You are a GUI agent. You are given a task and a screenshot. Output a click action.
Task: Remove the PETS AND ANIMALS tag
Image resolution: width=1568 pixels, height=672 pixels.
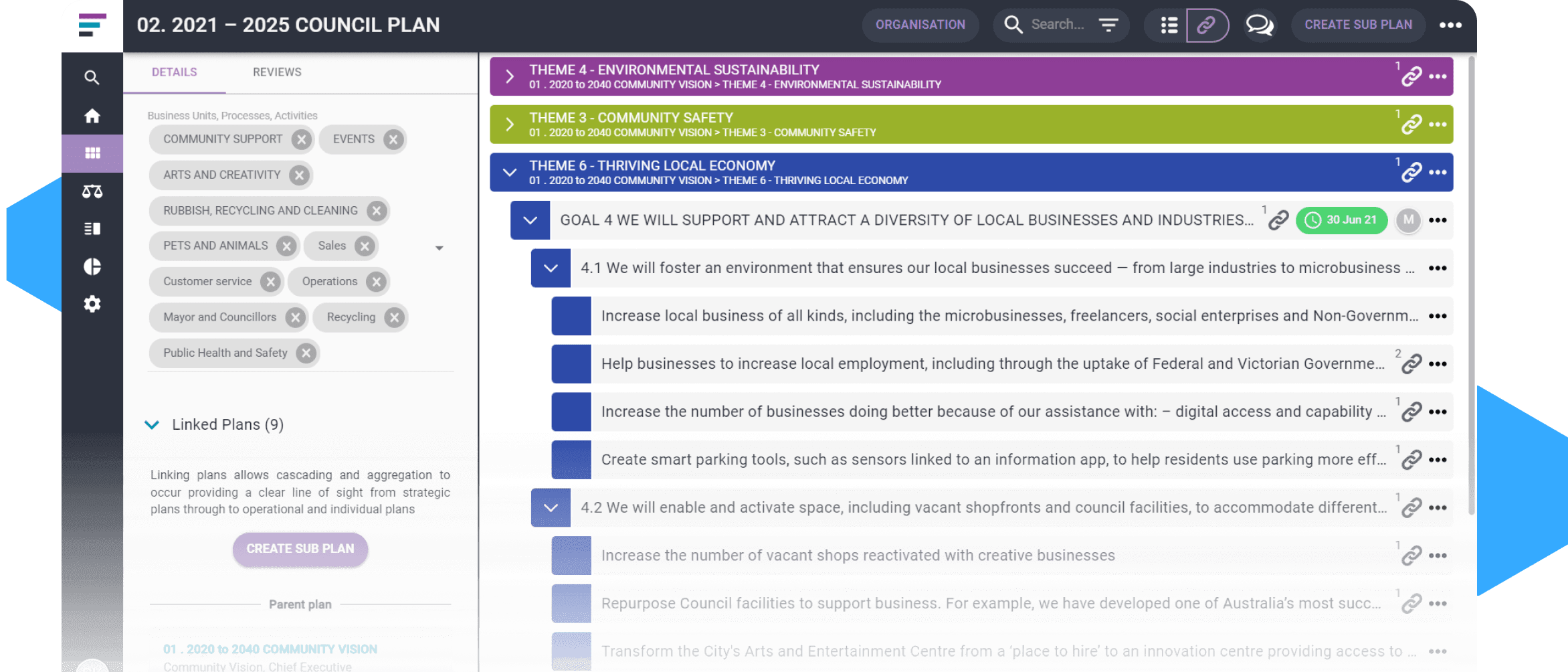point(286,246)
